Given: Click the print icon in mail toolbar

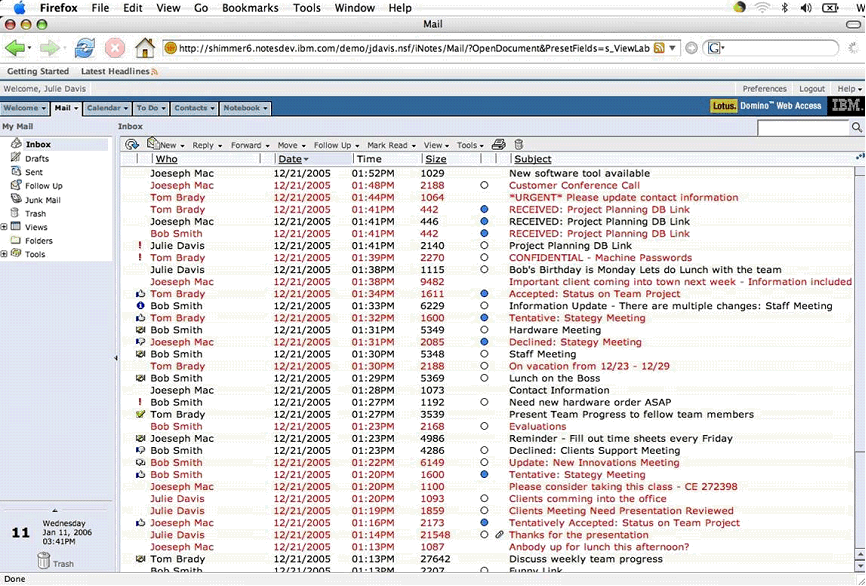Looking at the screenshot, I should click(498, 145).
